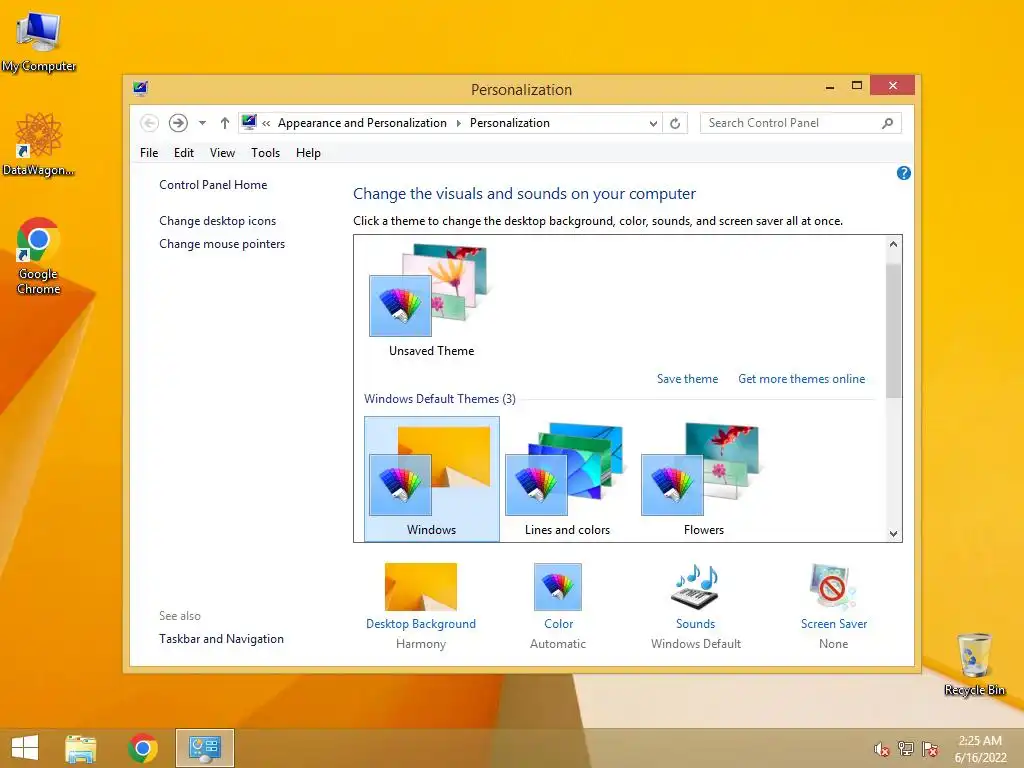1024x768 pixels.
Task: Click Change desktop icons link
Action: [217, 221]
